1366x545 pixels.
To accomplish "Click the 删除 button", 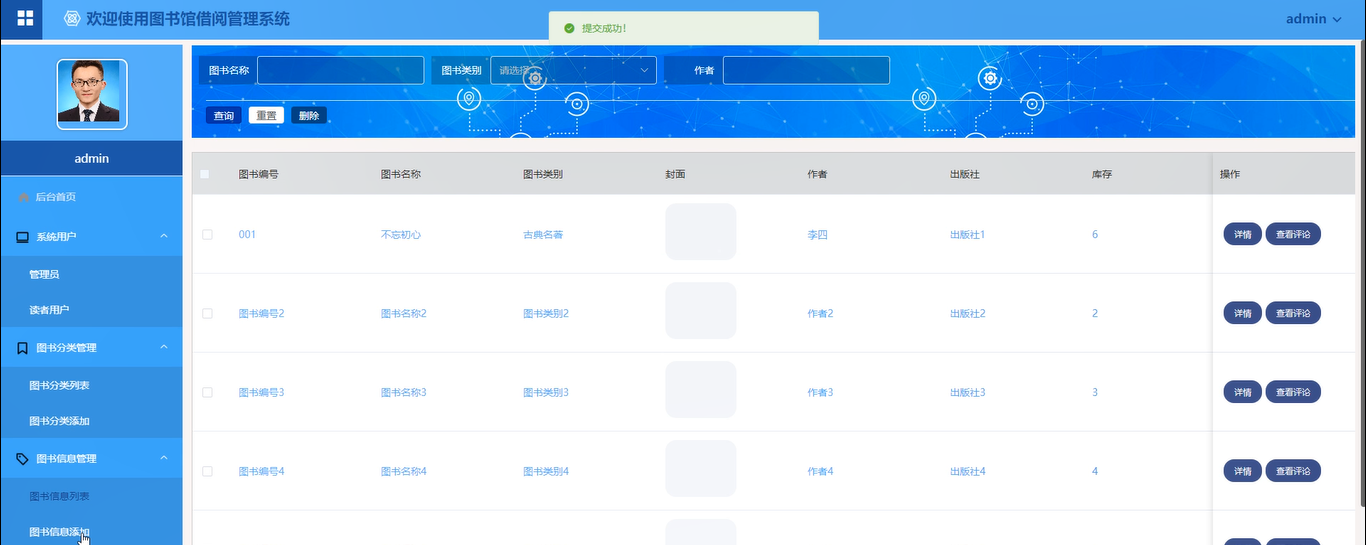I will click(309, 116).
